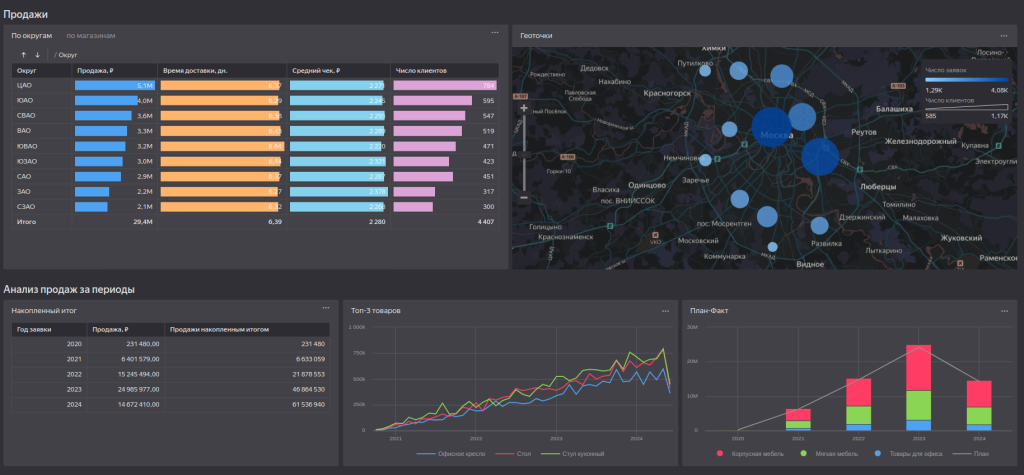This screenshot has width=1024, height=475.
Task: Click the Округ breadcrumb above the table
Action: pyautogui.click(x=68, y=54)
